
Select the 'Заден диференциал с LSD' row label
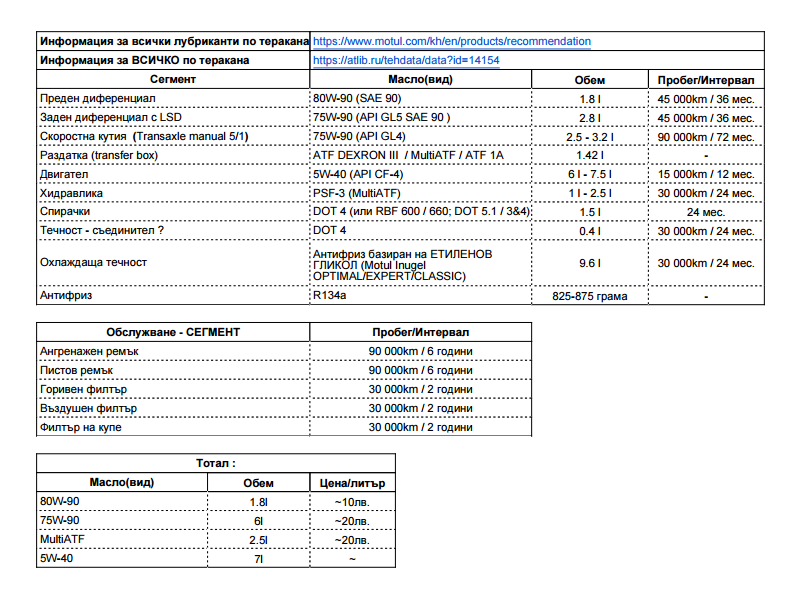point(173,117)
